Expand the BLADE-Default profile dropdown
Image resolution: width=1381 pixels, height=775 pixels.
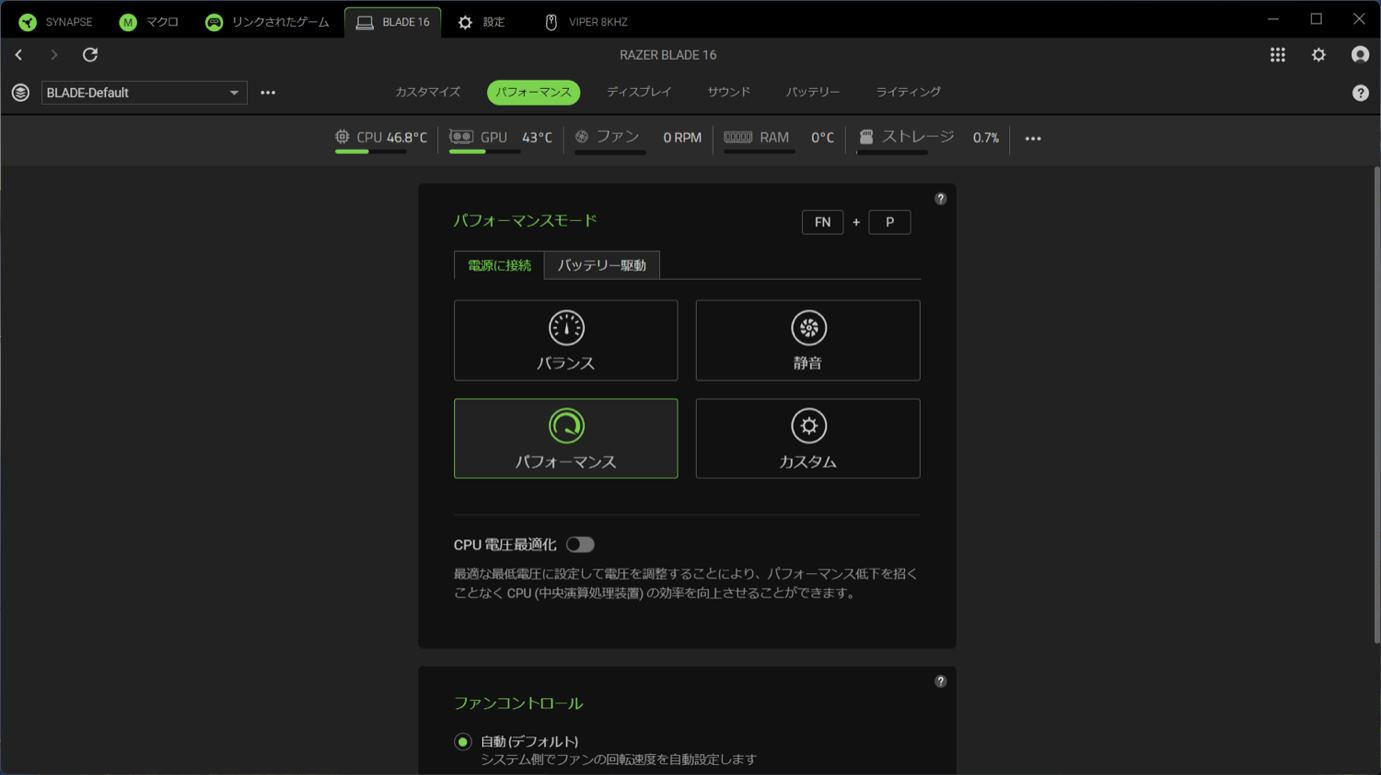point(144,93)
